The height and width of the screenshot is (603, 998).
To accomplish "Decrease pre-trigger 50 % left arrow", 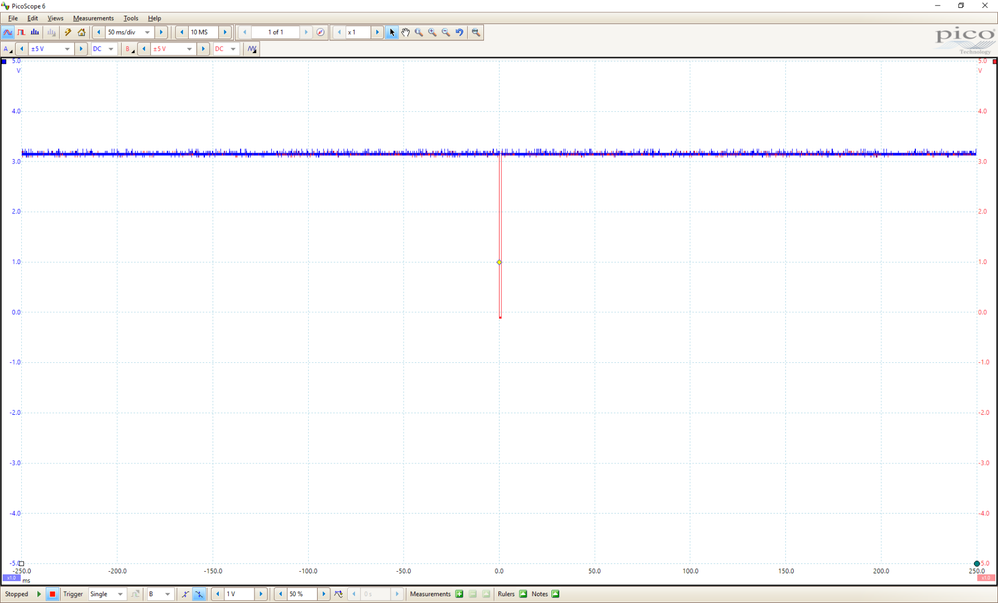I will pyautogui.click(x=281, y=594).
